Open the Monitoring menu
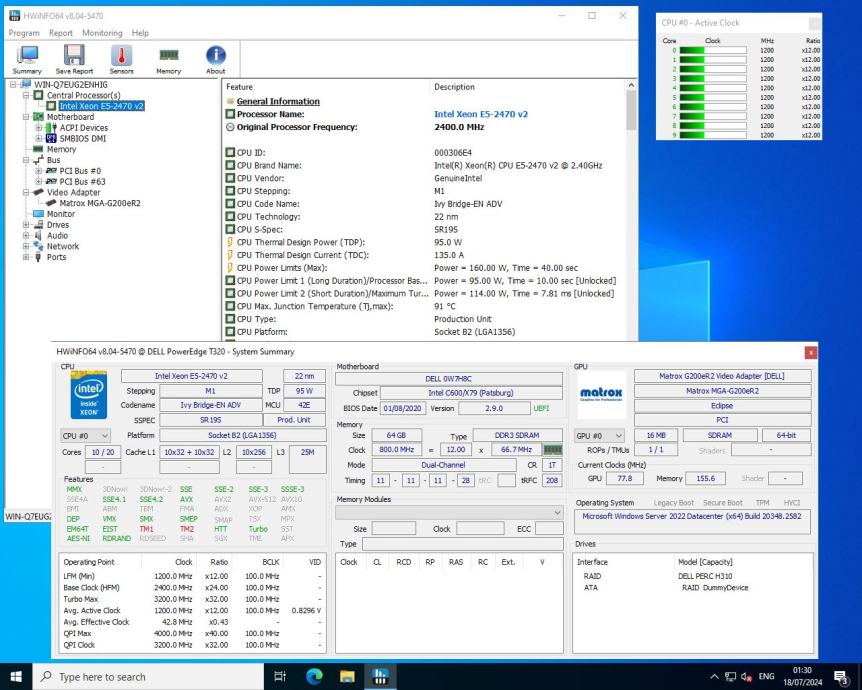The width and height of the screenshot is (862, 690). pyautogui.click(x=103, y=33)
